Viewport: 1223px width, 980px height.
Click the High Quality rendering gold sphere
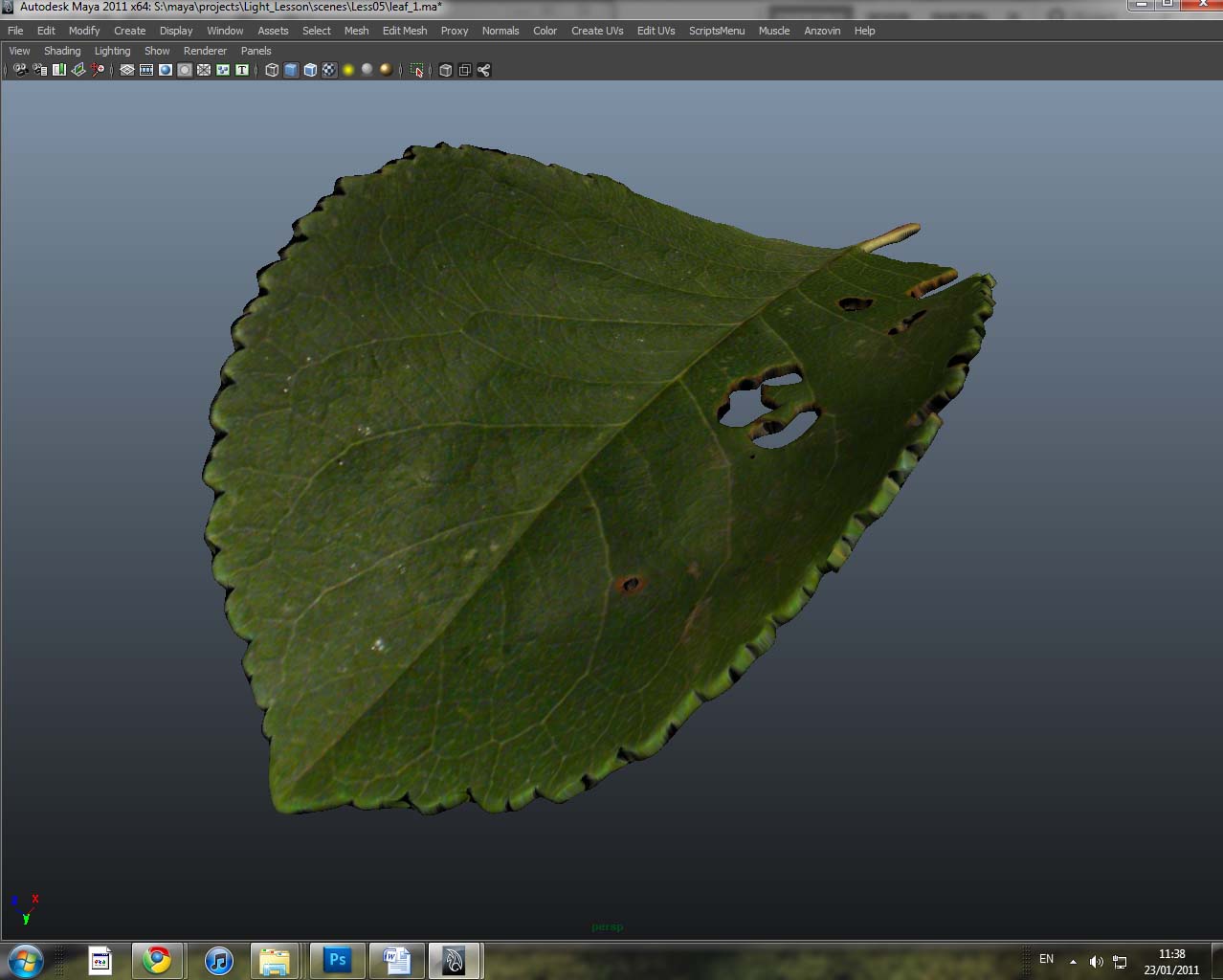[x=386, y=70]
